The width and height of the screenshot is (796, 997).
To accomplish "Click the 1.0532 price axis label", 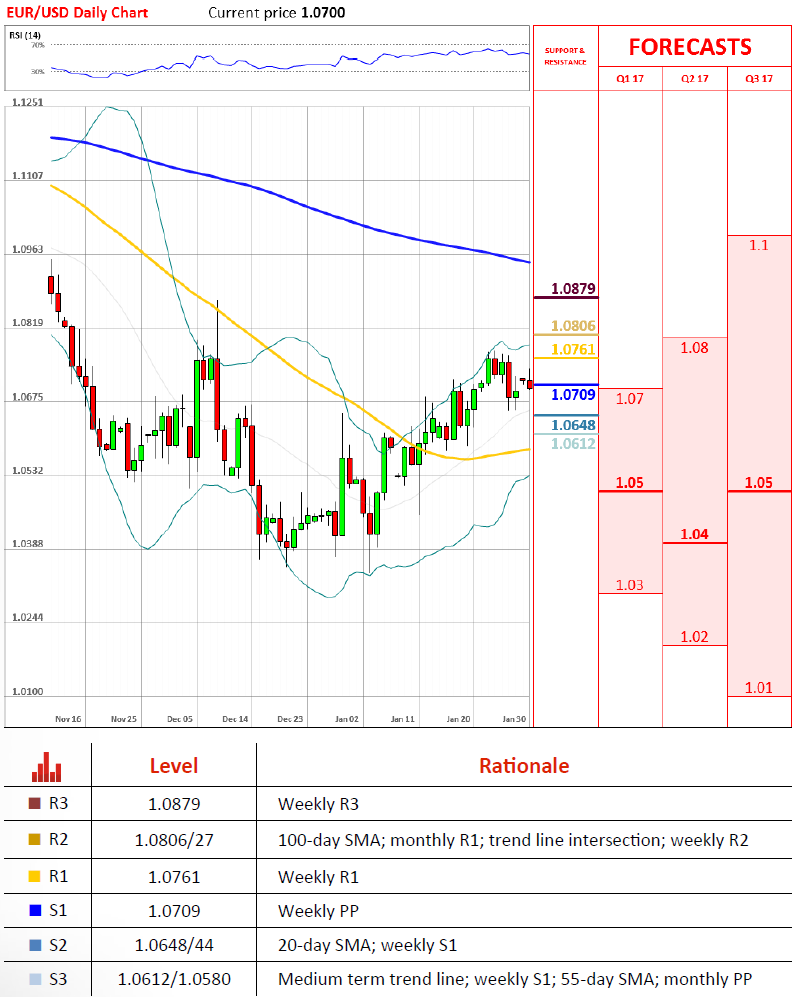I will [x=28, y=471].
